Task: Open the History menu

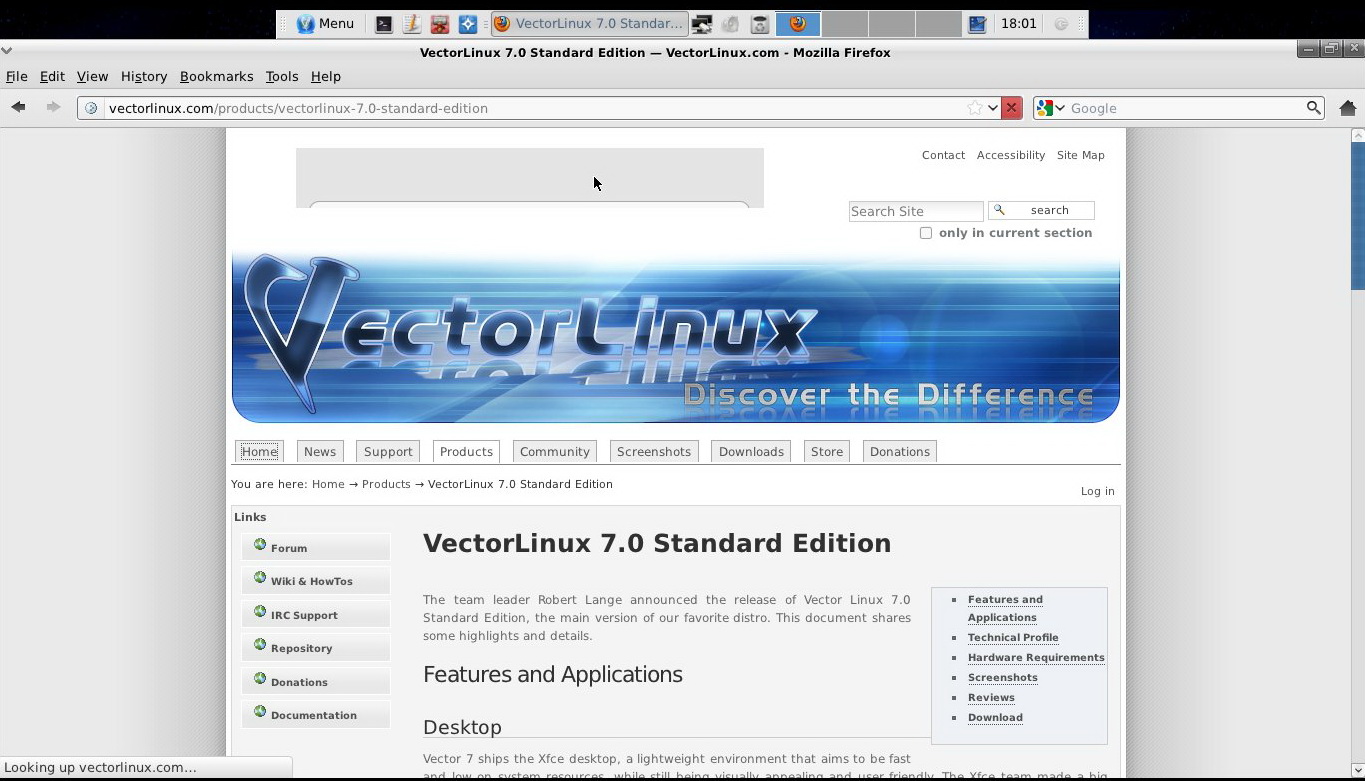Action: 144,76
